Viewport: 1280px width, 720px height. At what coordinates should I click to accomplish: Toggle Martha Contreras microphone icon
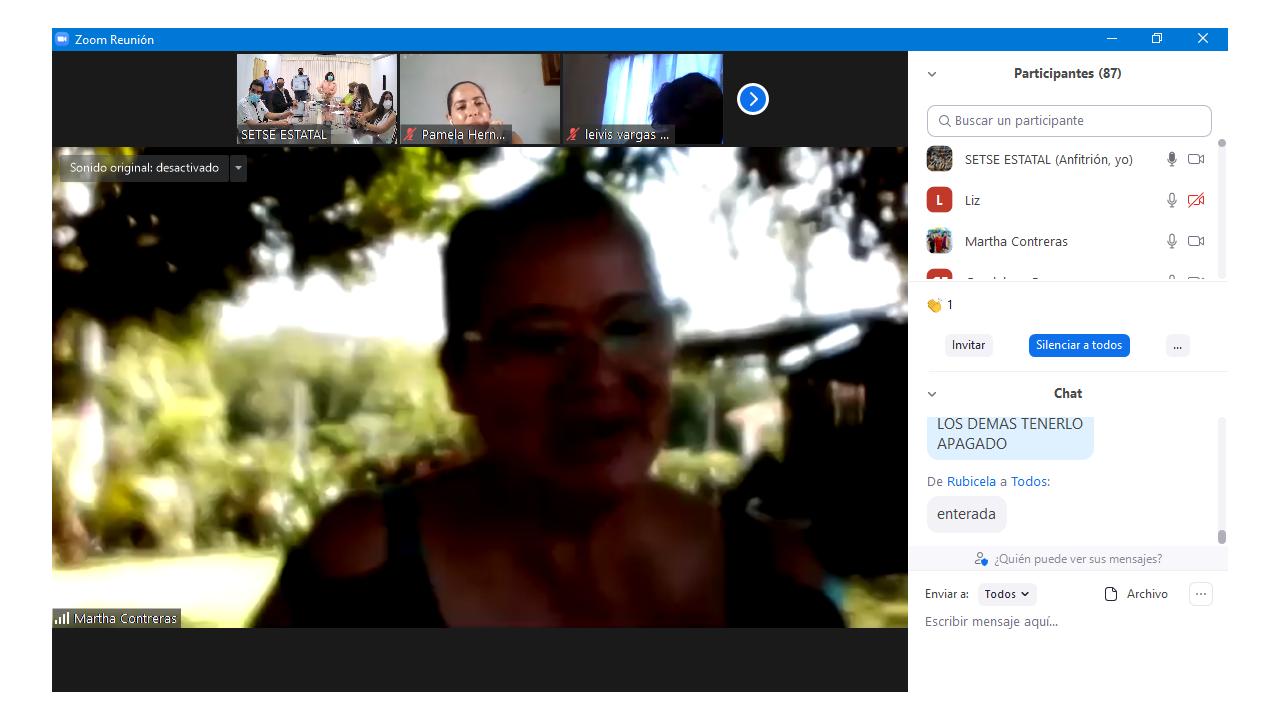coord(1172,241)
